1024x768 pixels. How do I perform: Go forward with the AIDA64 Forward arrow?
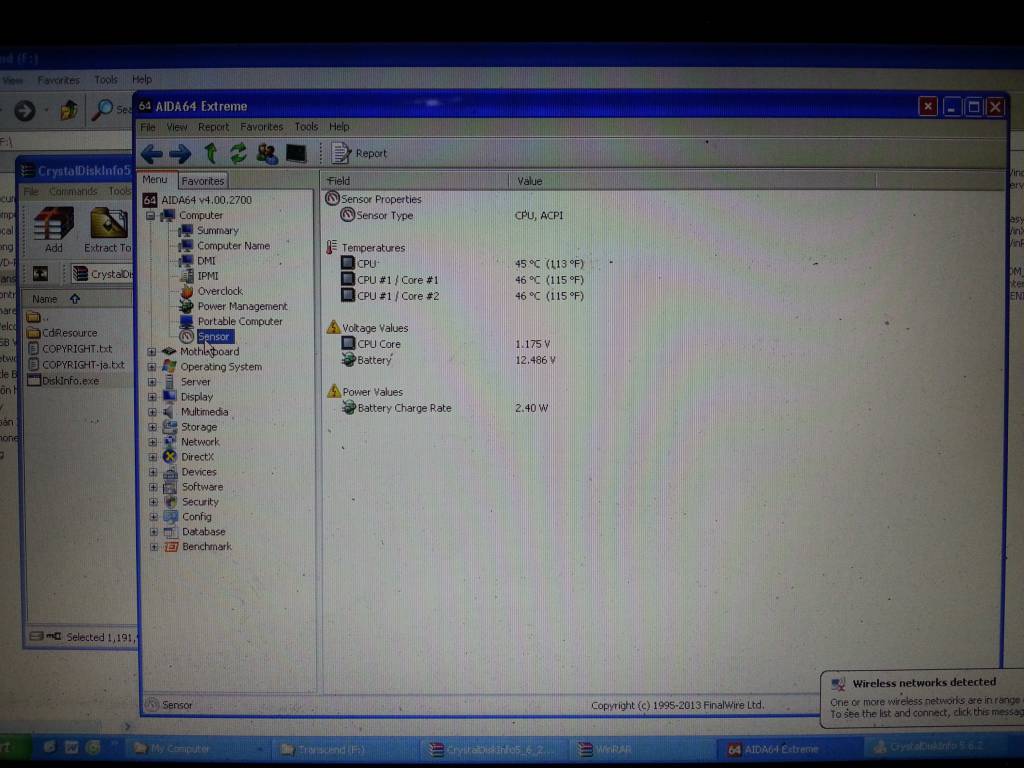click(180, 154)
